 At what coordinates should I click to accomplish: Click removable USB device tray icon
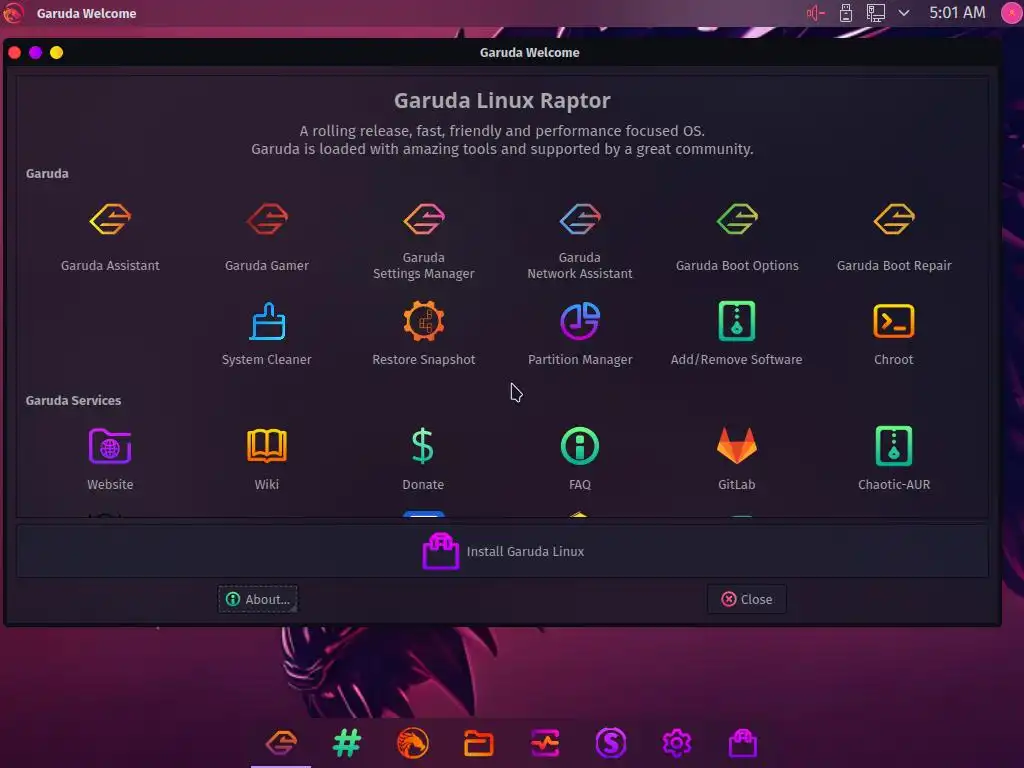tap(846, 13)
